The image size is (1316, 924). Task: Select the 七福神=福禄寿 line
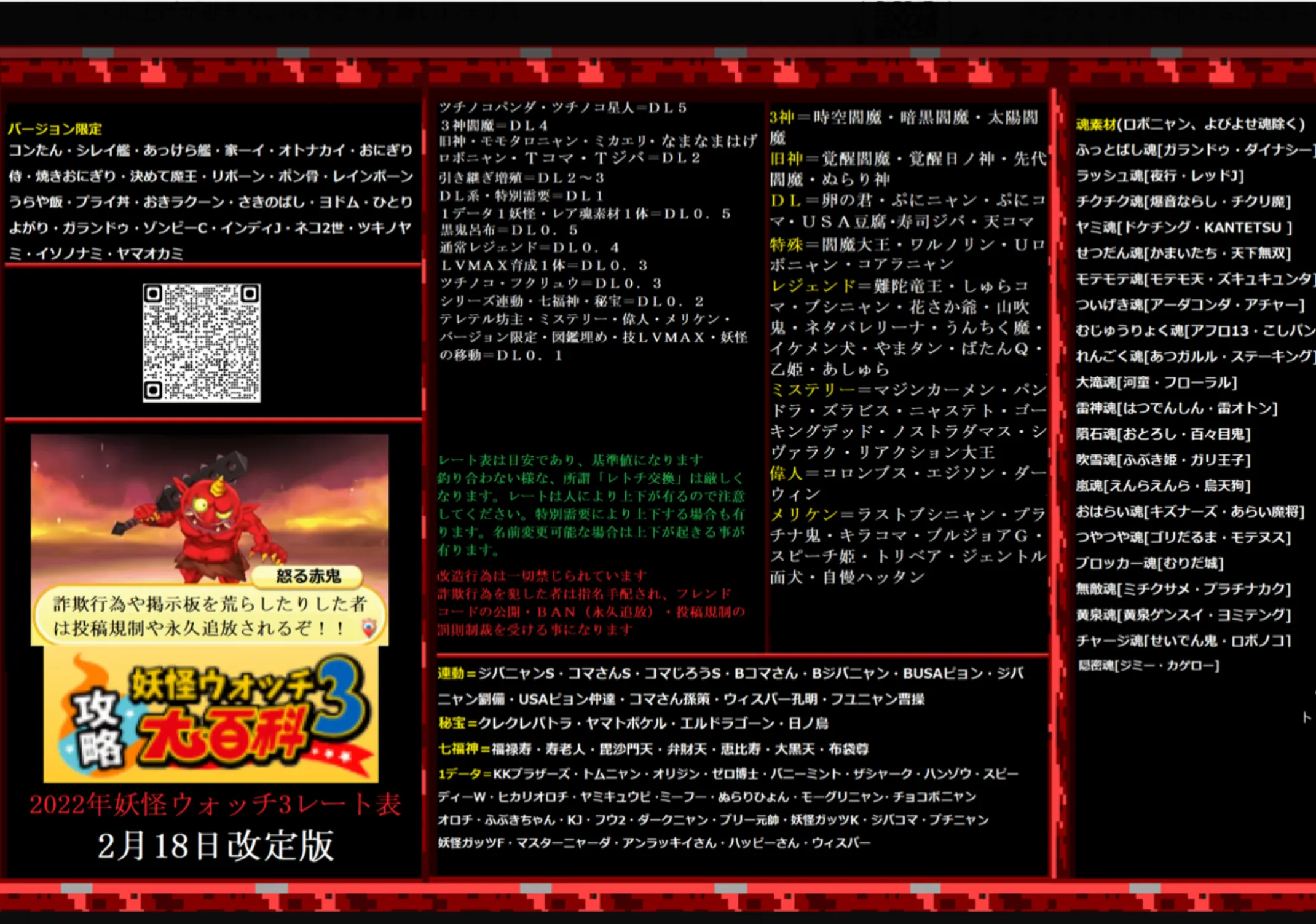pyautogui.click(x=653, y=749)
